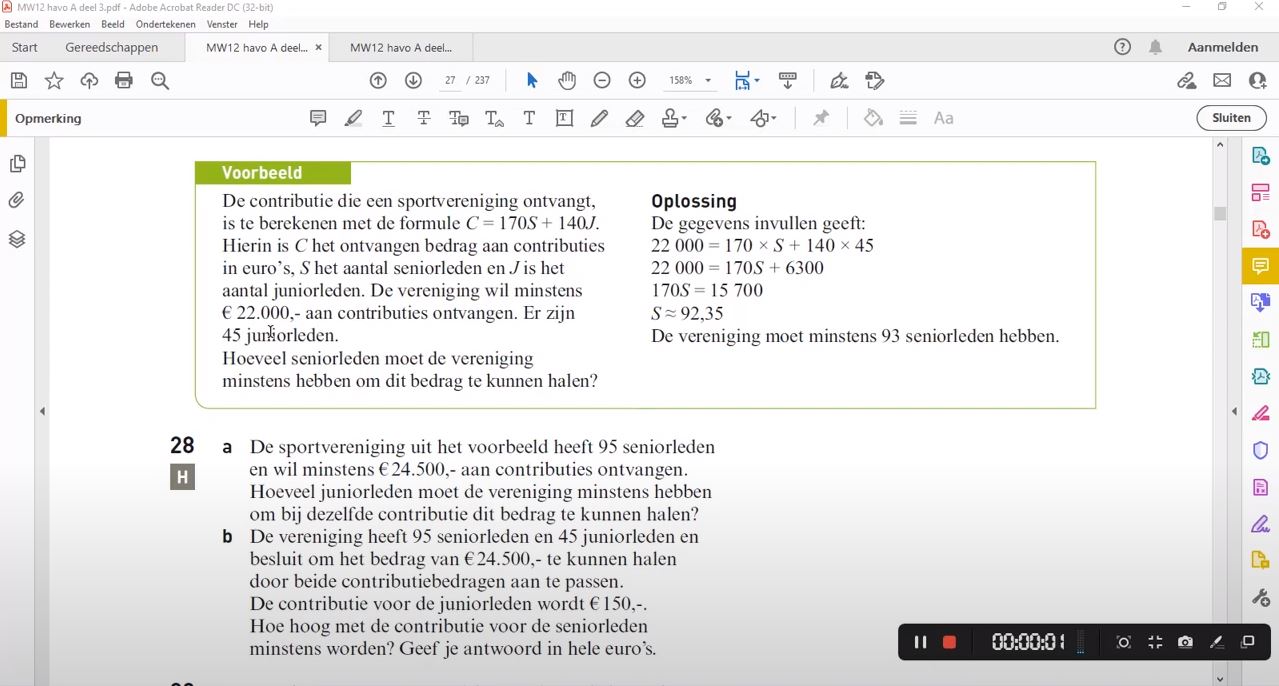Collapse the right tools pane arrow
This screenshot has width=1279, height=686.
click(x=1234, y=411)
